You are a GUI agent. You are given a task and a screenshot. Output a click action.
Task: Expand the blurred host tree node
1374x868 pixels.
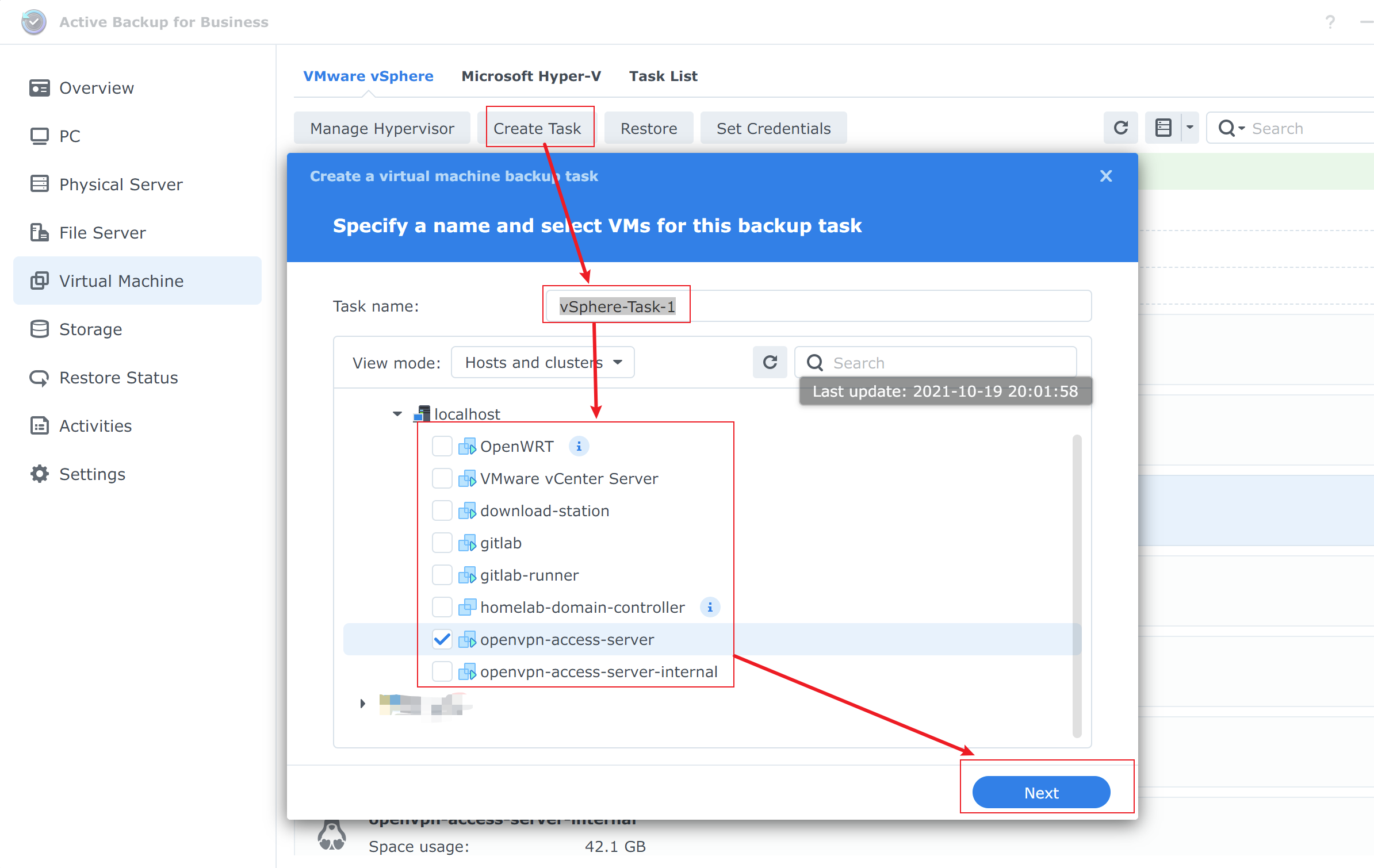coord(362,703)
